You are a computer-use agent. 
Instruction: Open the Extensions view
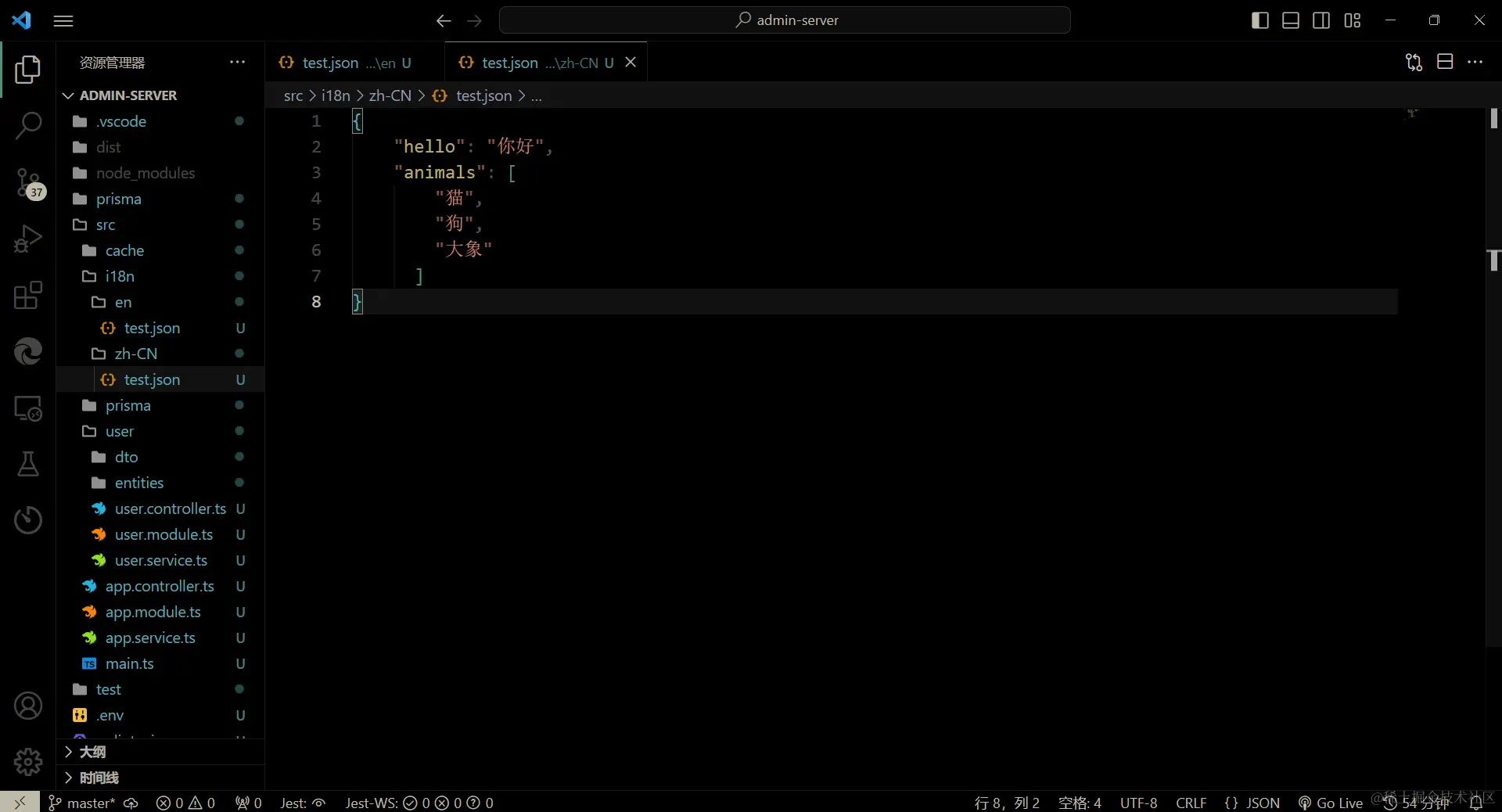click(x=28, y=295)
